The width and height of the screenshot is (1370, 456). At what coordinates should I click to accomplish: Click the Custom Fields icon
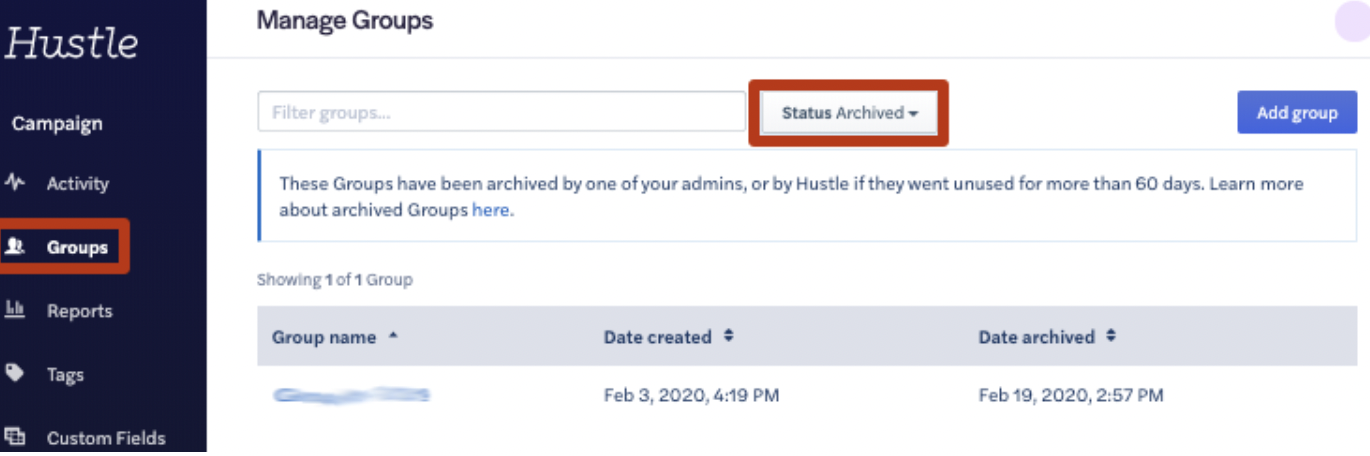coord(14,437)
